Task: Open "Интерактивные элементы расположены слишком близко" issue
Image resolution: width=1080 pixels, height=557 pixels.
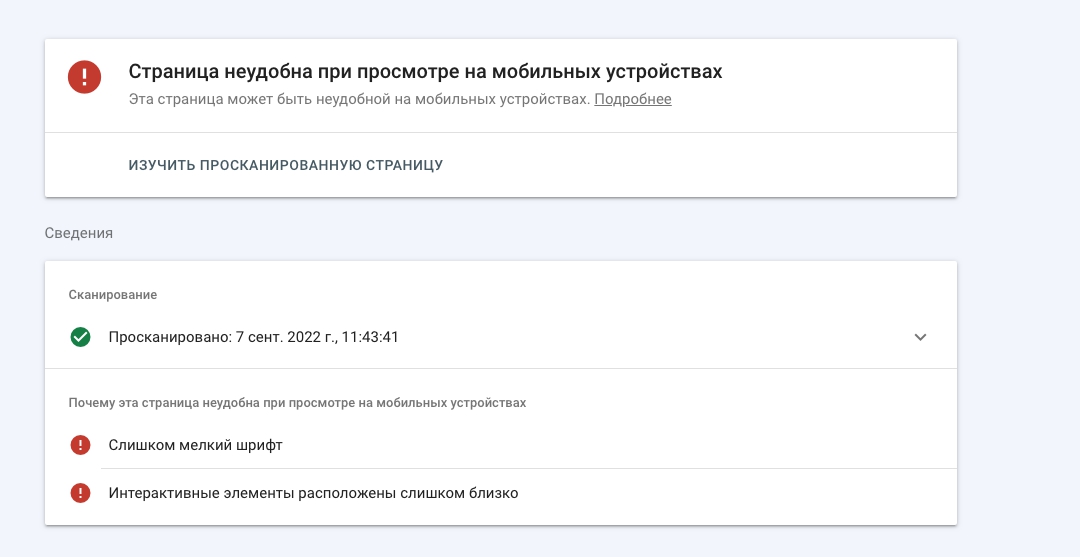Action: point(313,493)
